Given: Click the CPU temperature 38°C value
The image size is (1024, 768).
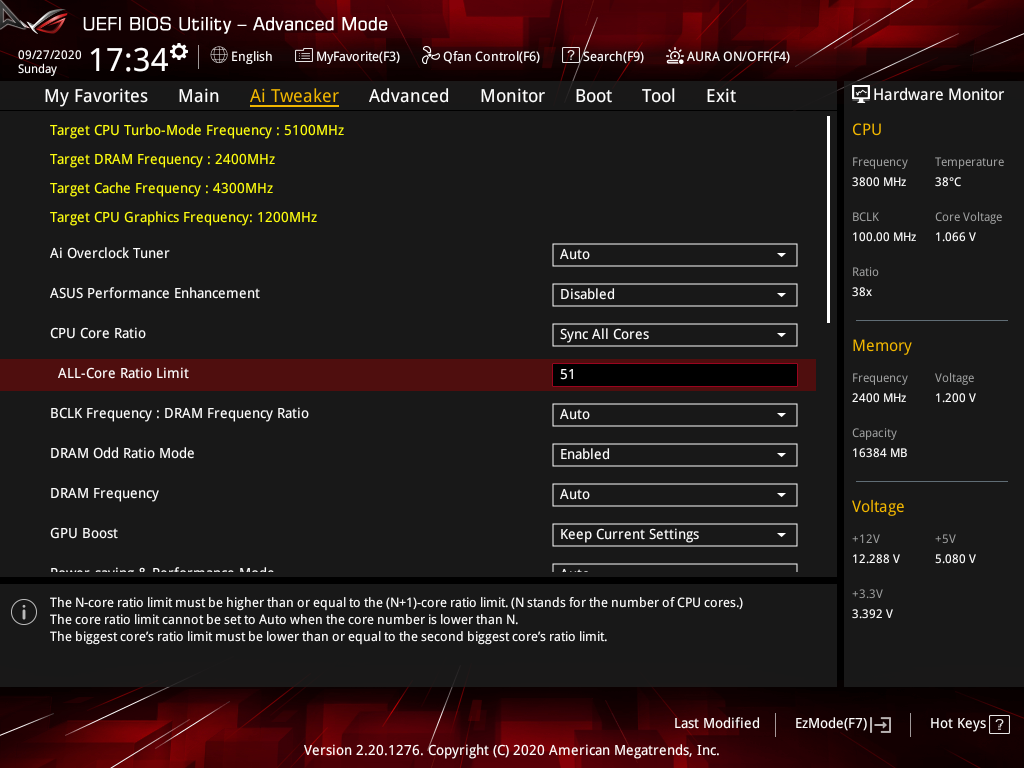Looking at the screenshot, I should click(948, 182).
